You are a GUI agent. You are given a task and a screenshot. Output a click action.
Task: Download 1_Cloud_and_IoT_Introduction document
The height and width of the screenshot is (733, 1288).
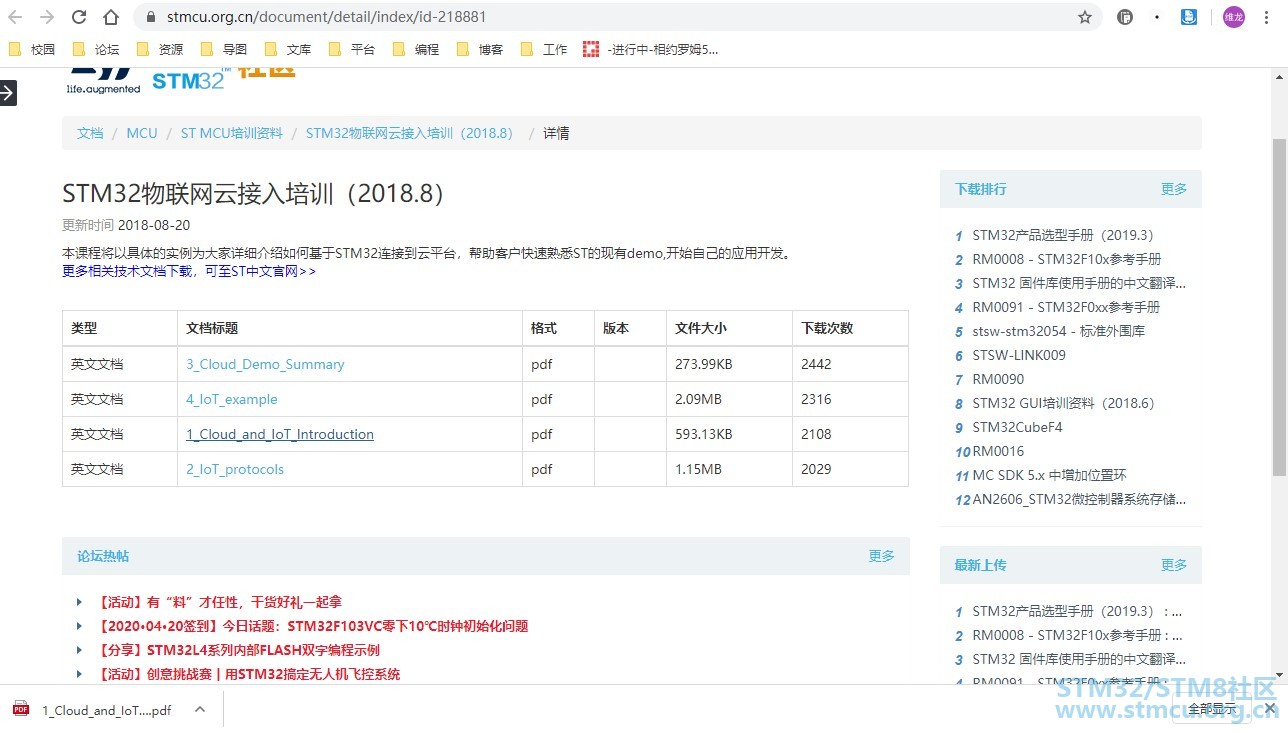(280, 434)
